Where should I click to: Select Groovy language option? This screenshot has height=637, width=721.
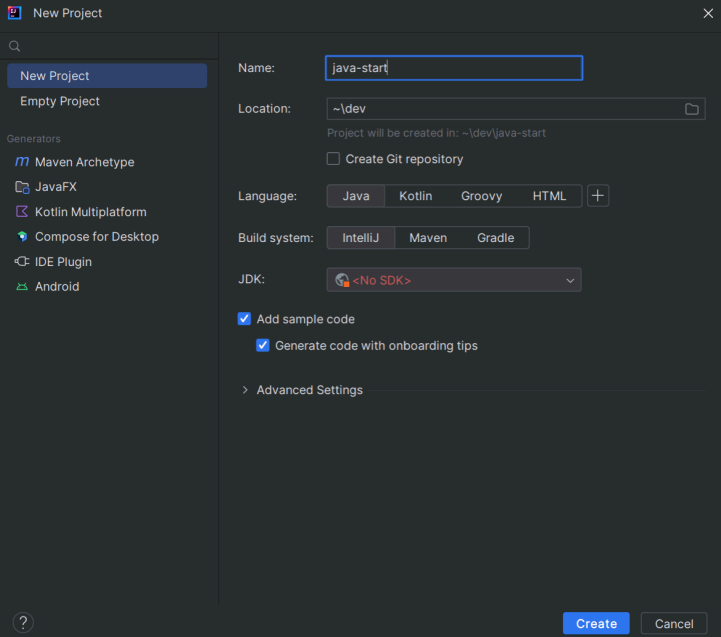pos(481,196)
